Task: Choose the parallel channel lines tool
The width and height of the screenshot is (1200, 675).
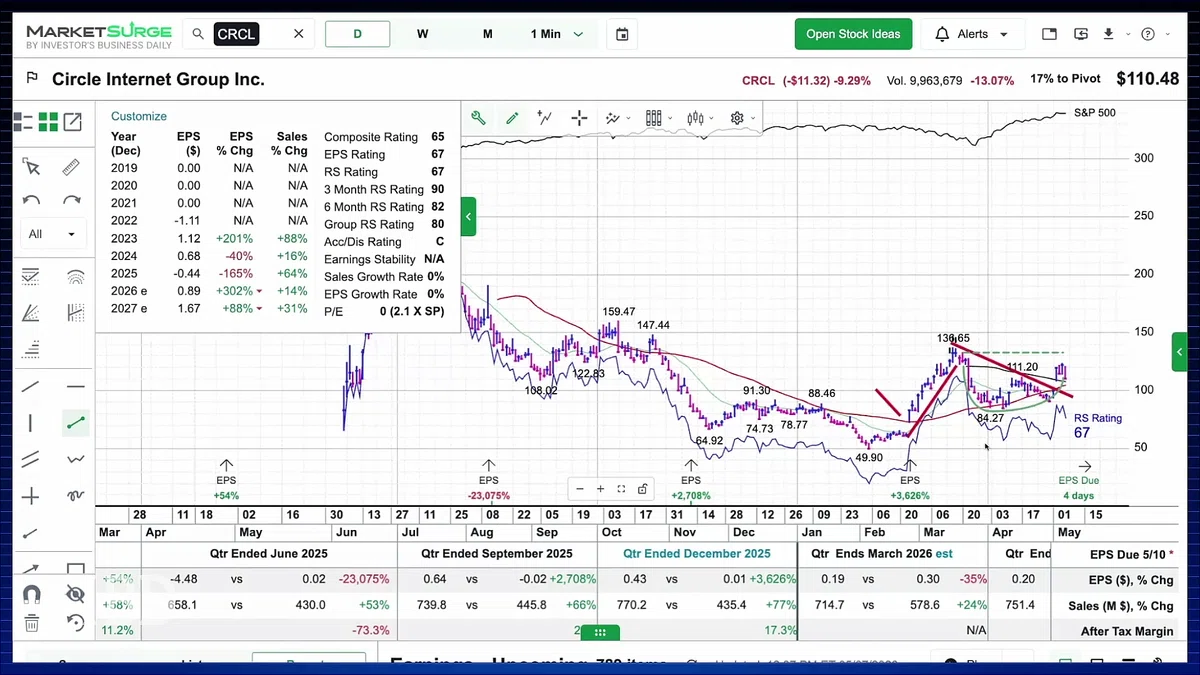Action: pyautogui.click(x=31, y=459)
